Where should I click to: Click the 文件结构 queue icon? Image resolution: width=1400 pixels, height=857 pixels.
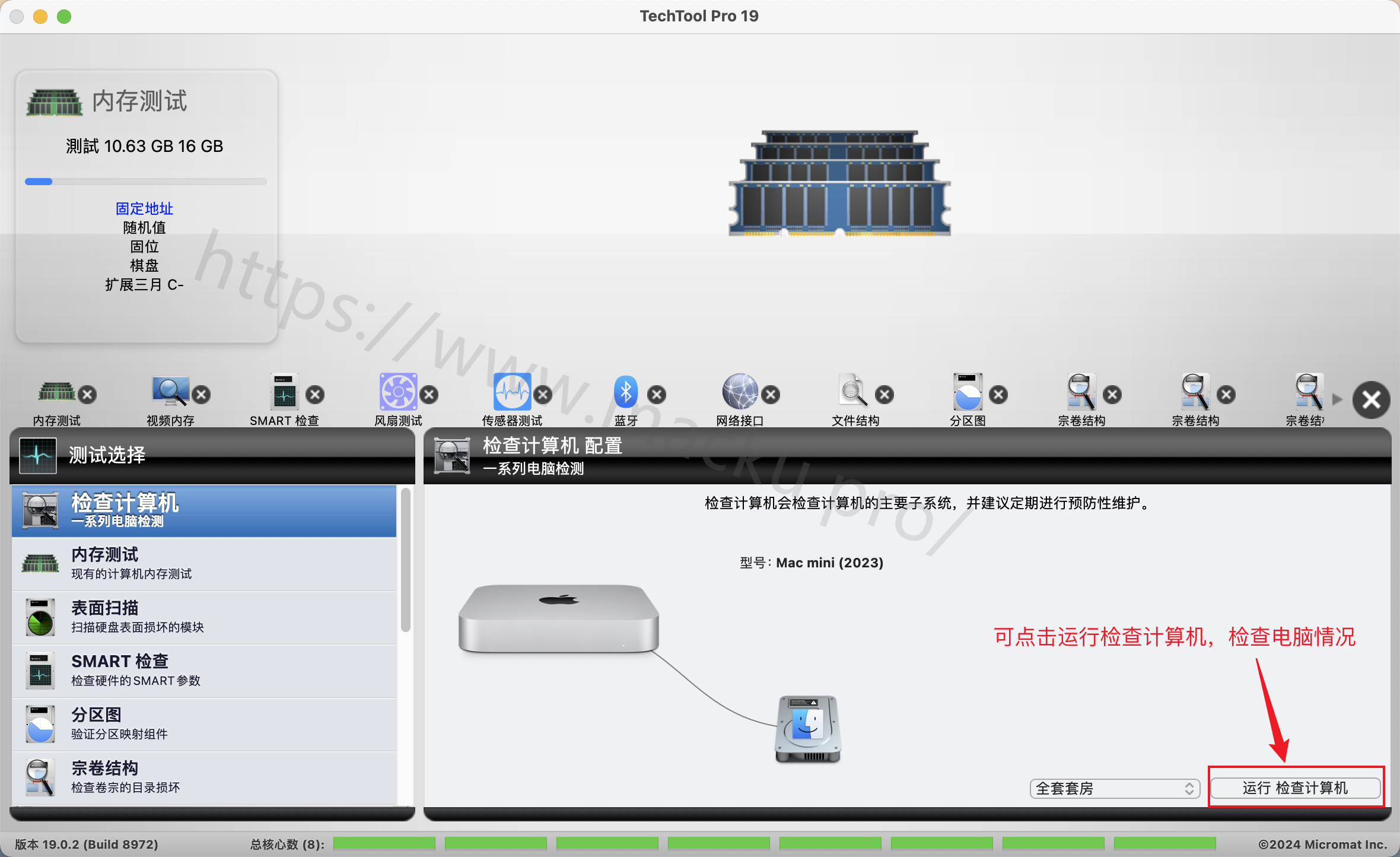pyautogui.click(x=853, y=392)
